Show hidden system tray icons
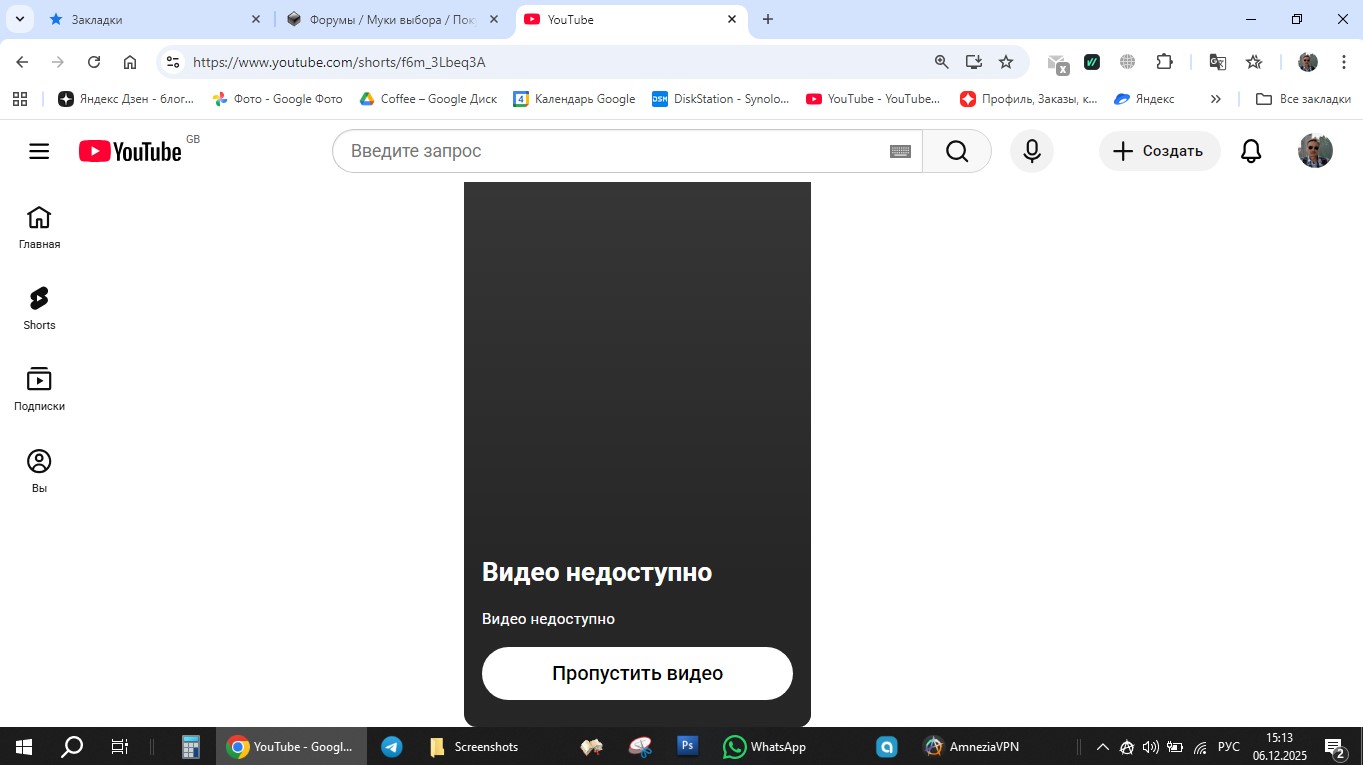This screenshot has width=1363, height=765. pos(1102,746)
